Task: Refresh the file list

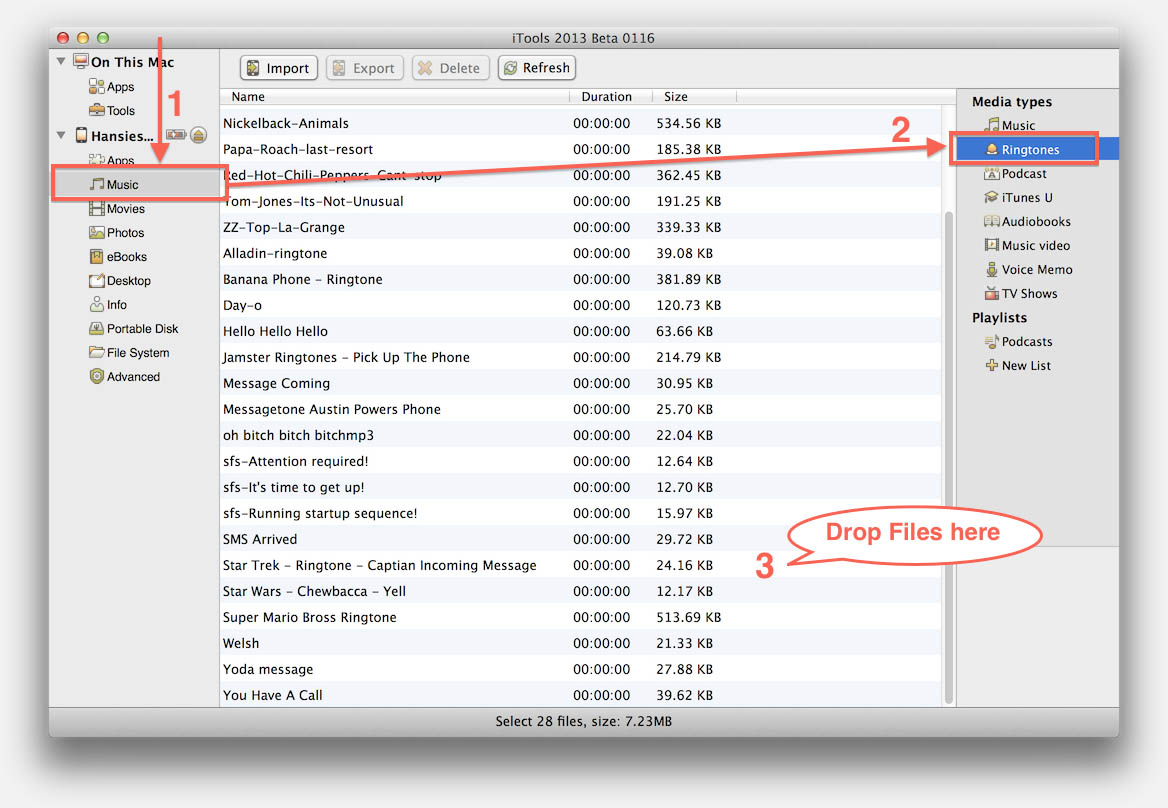Action: coord(536,68)
